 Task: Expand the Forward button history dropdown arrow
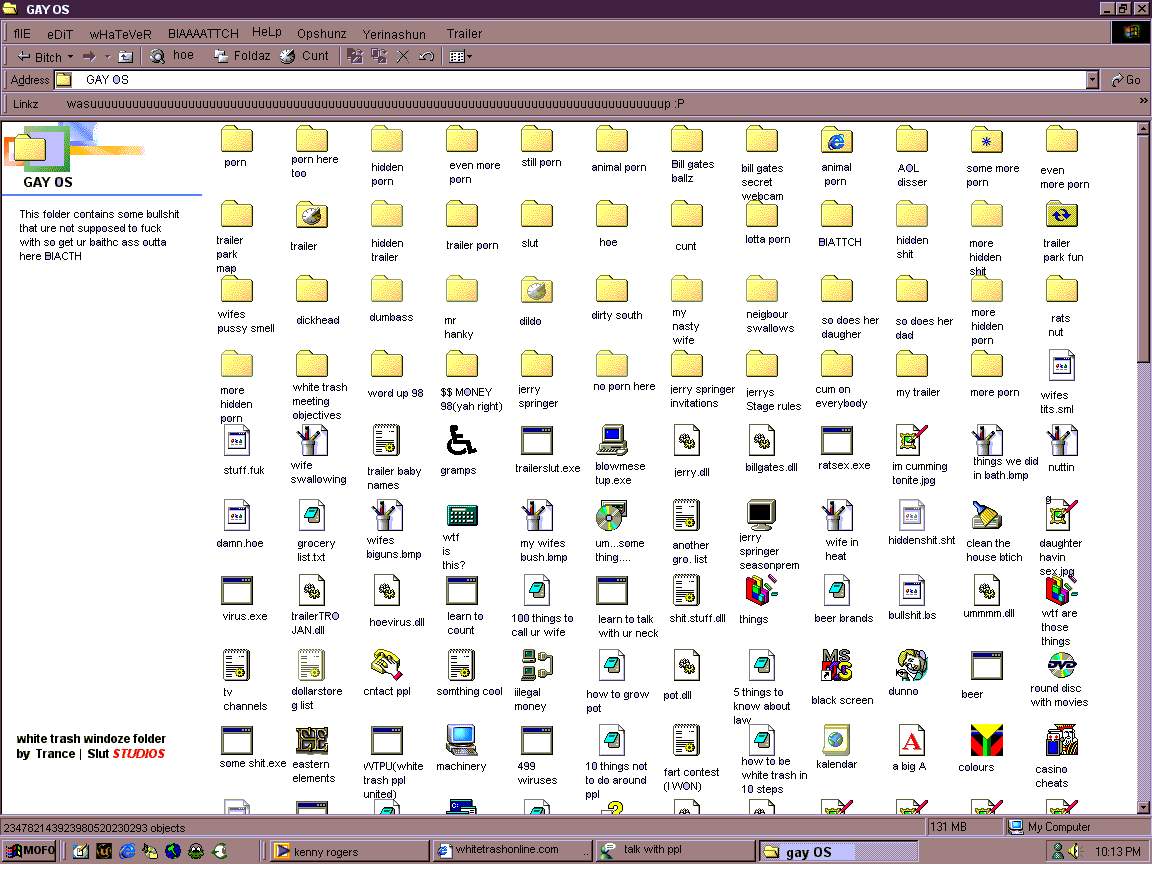point(107,57)
